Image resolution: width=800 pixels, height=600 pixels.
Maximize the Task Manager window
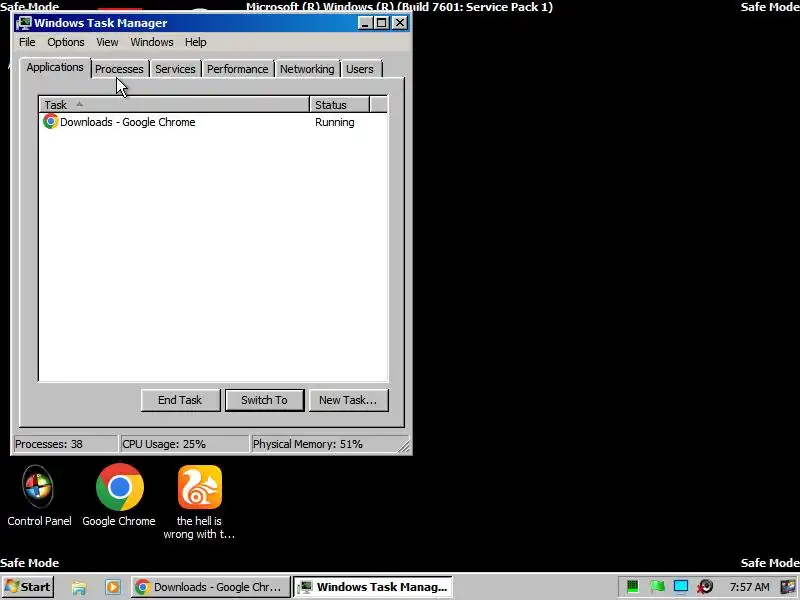tap(381, 23)
